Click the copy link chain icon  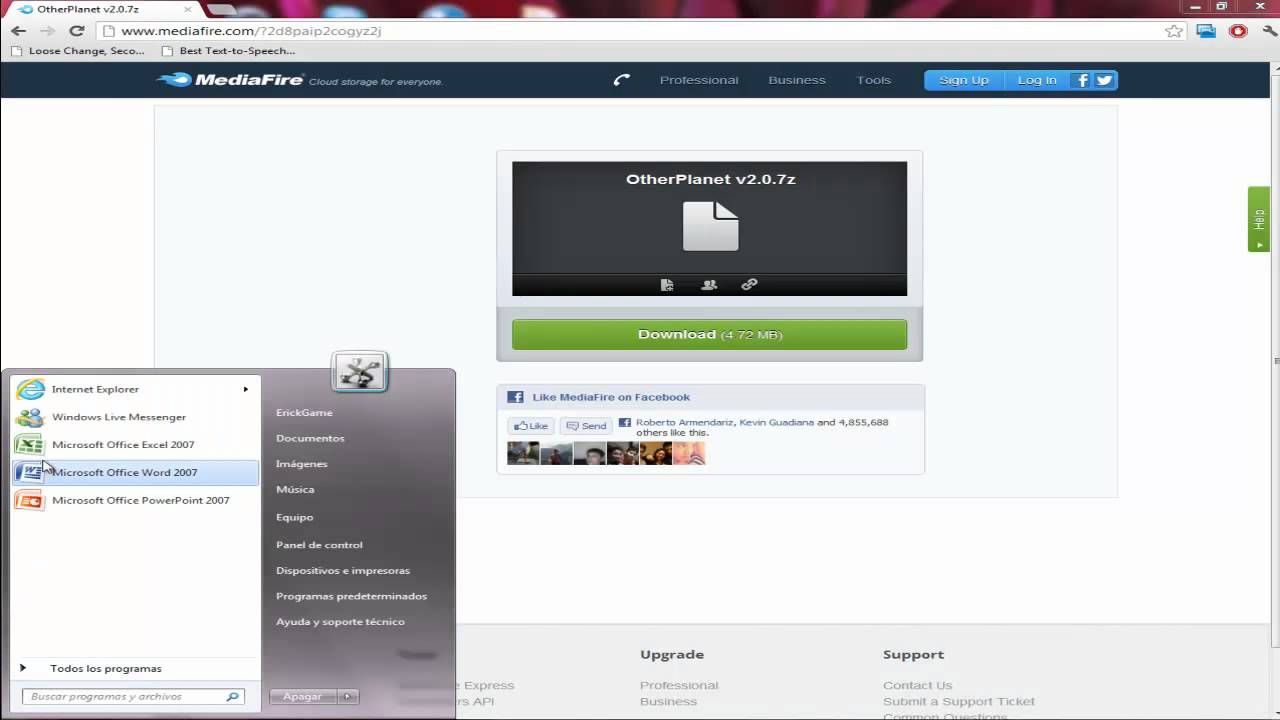pyautogui.click(x=749, y=285)
